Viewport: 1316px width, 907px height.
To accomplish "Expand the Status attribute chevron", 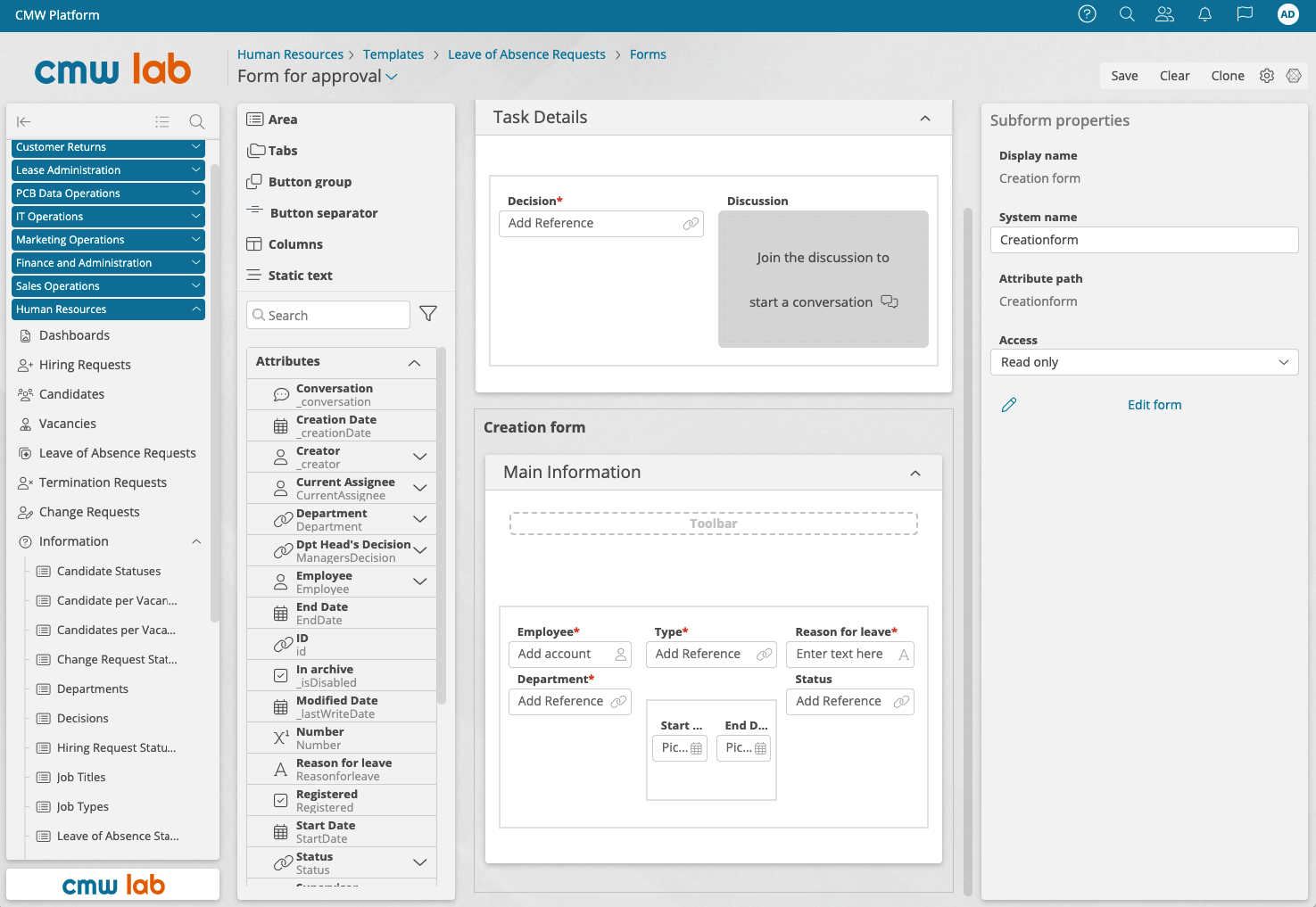I will (420, 862).
